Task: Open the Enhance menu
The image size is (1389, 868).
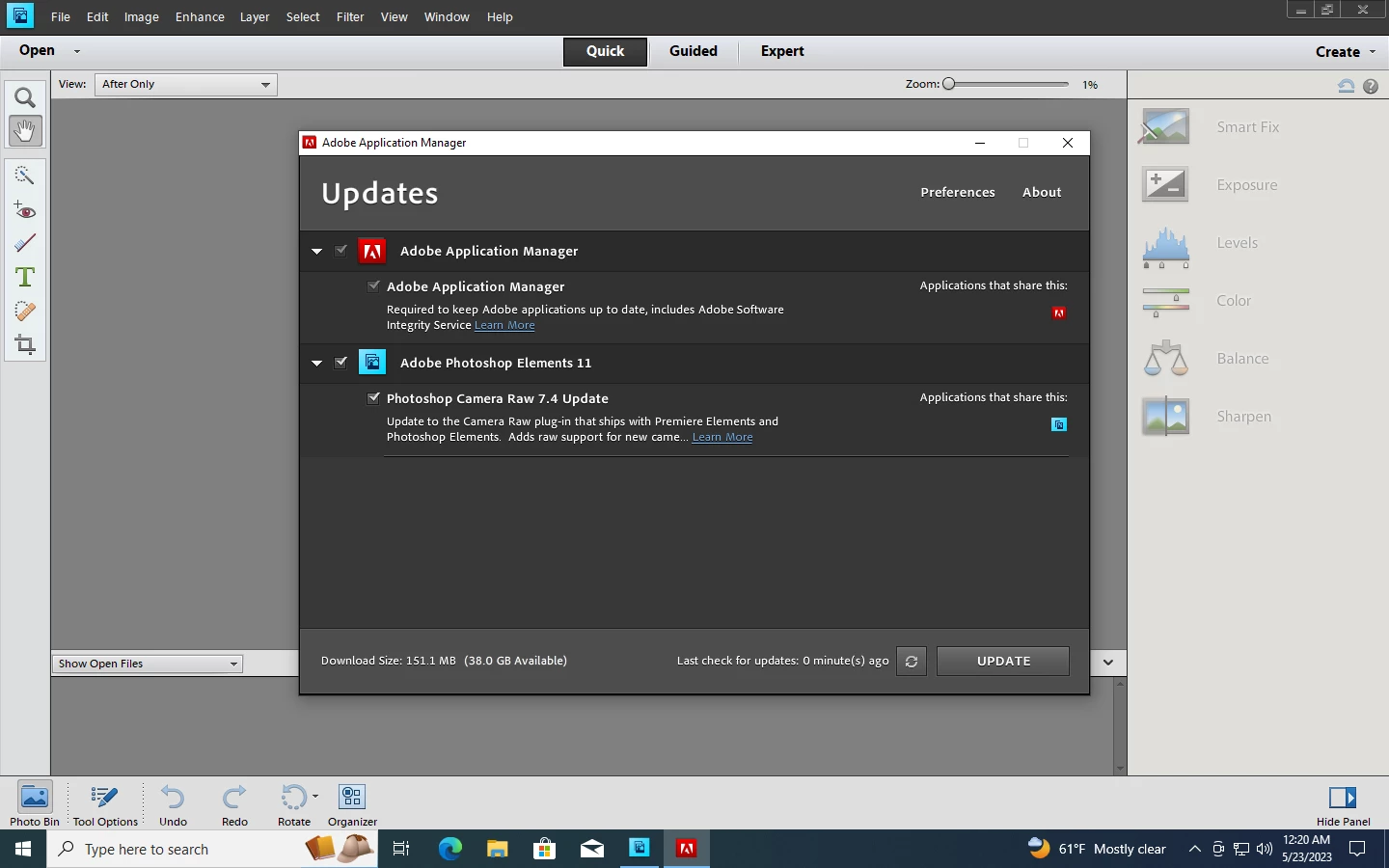Action: 200,17
